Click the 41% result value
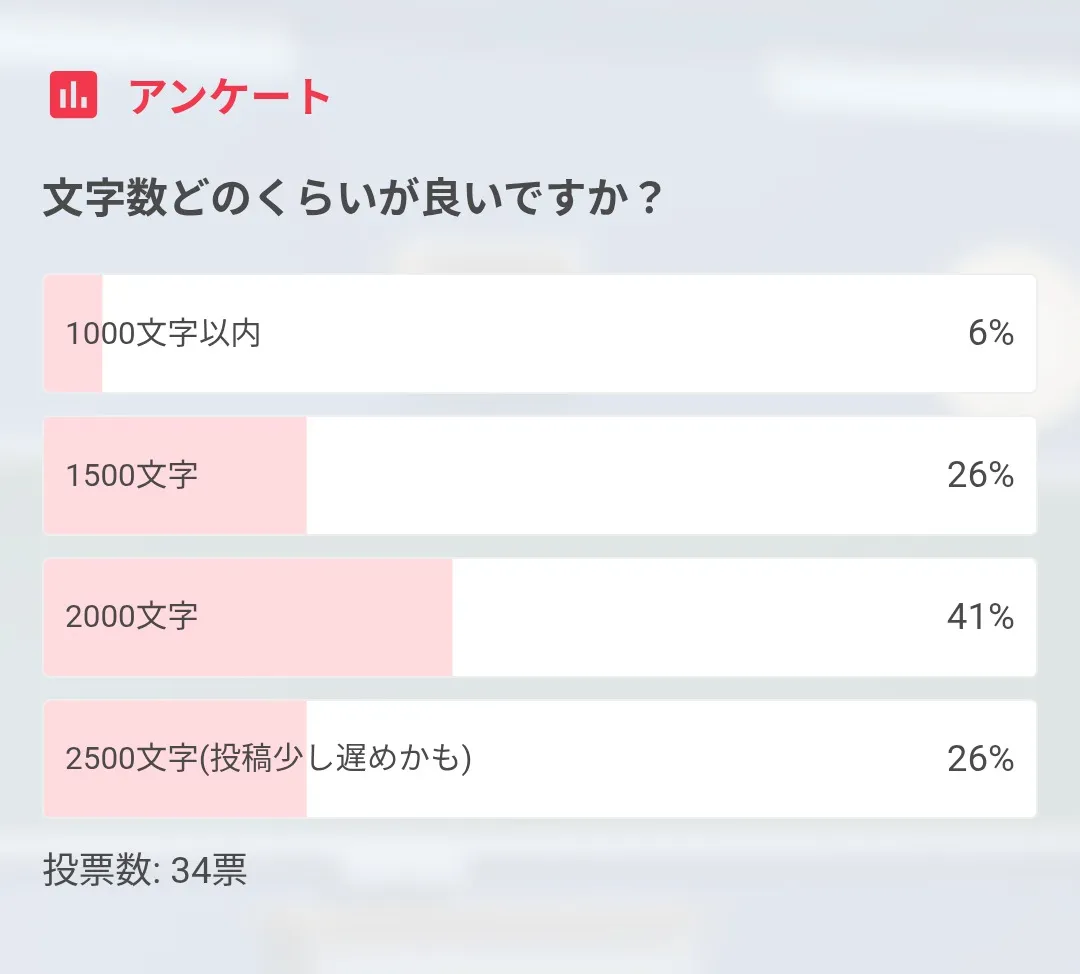 pos(980,617)
